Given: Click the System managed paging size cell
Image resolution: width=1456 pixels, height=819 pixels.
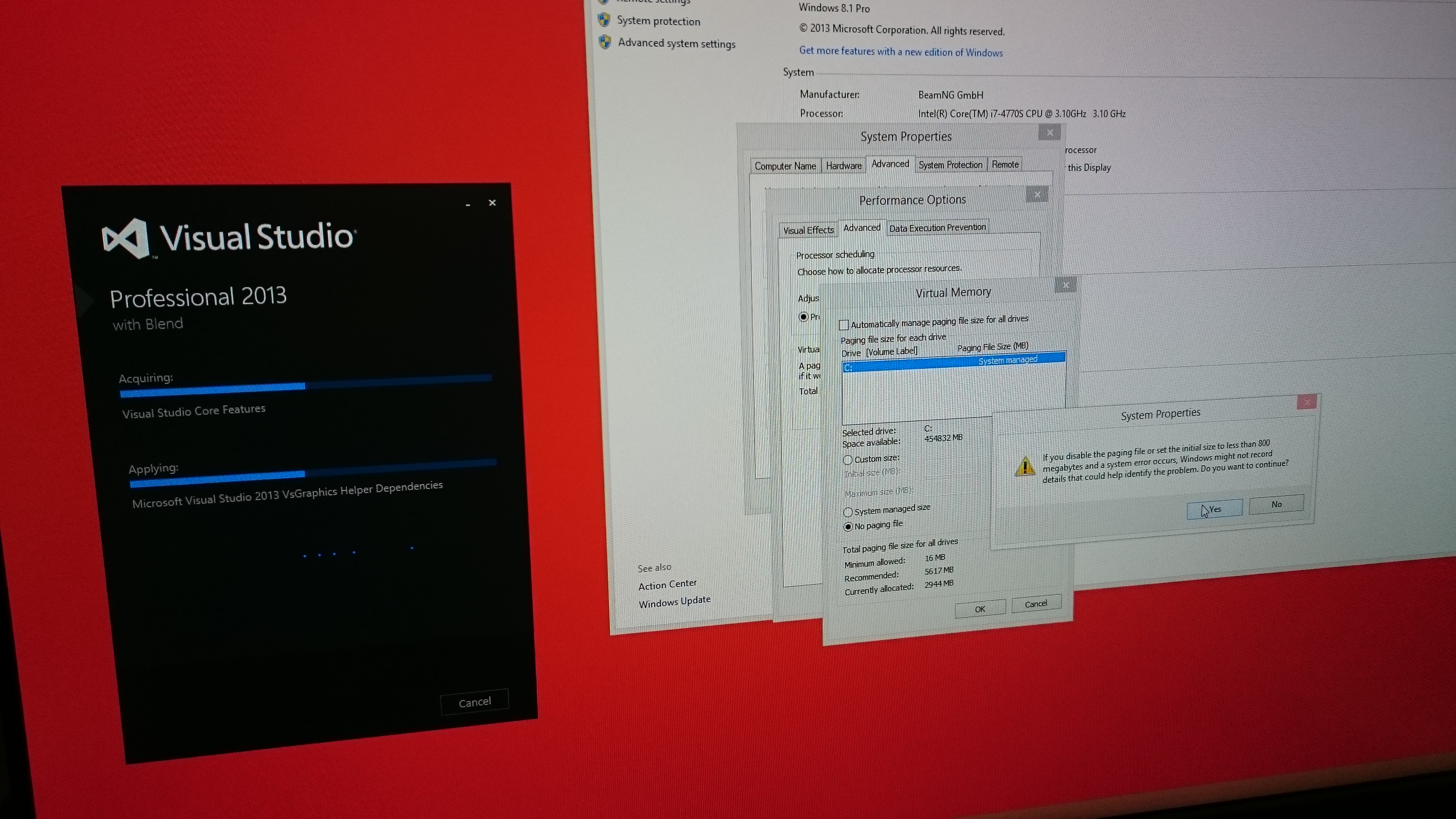Looking at the screenshot, I should 1008,360.
